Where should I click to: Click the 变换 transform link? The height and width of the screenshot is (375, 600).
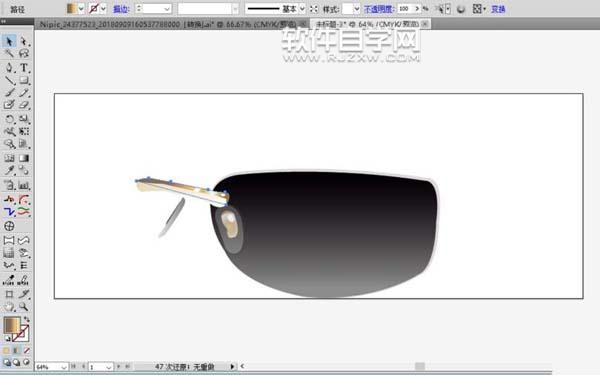[x=498, y=9]
